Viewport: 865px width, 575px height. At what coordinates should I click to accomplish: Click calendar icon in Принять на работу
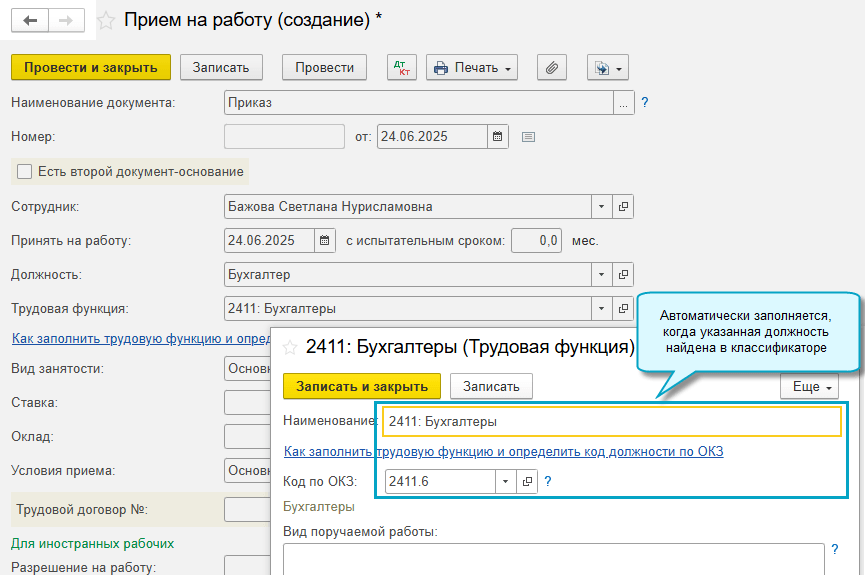pos(325,241)
